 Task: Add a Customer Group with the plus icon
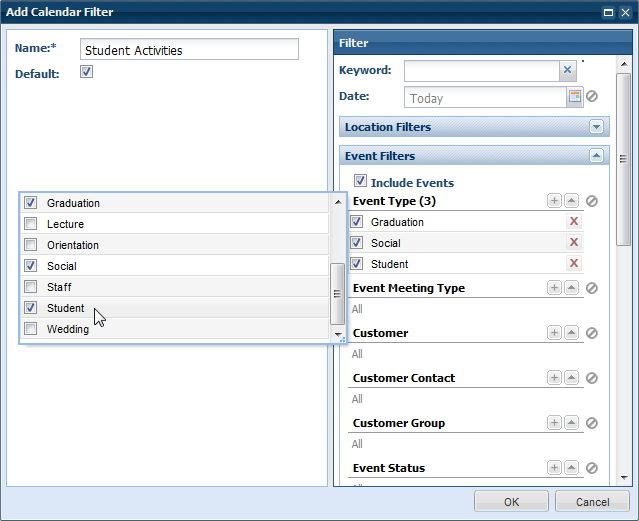click(x=554, y=423)
